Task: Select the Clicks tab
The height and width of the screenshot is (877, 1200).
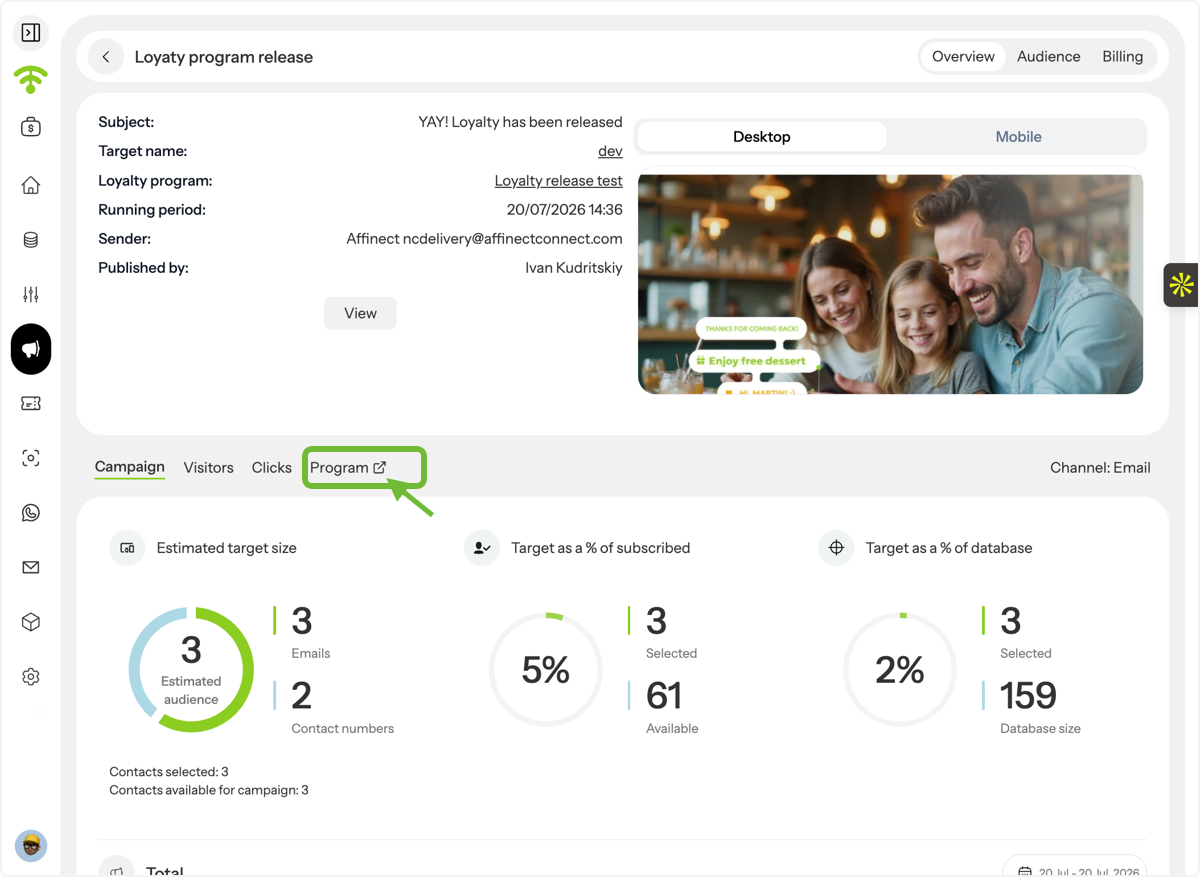Action: pyautogui.click(x=271, y=467)
